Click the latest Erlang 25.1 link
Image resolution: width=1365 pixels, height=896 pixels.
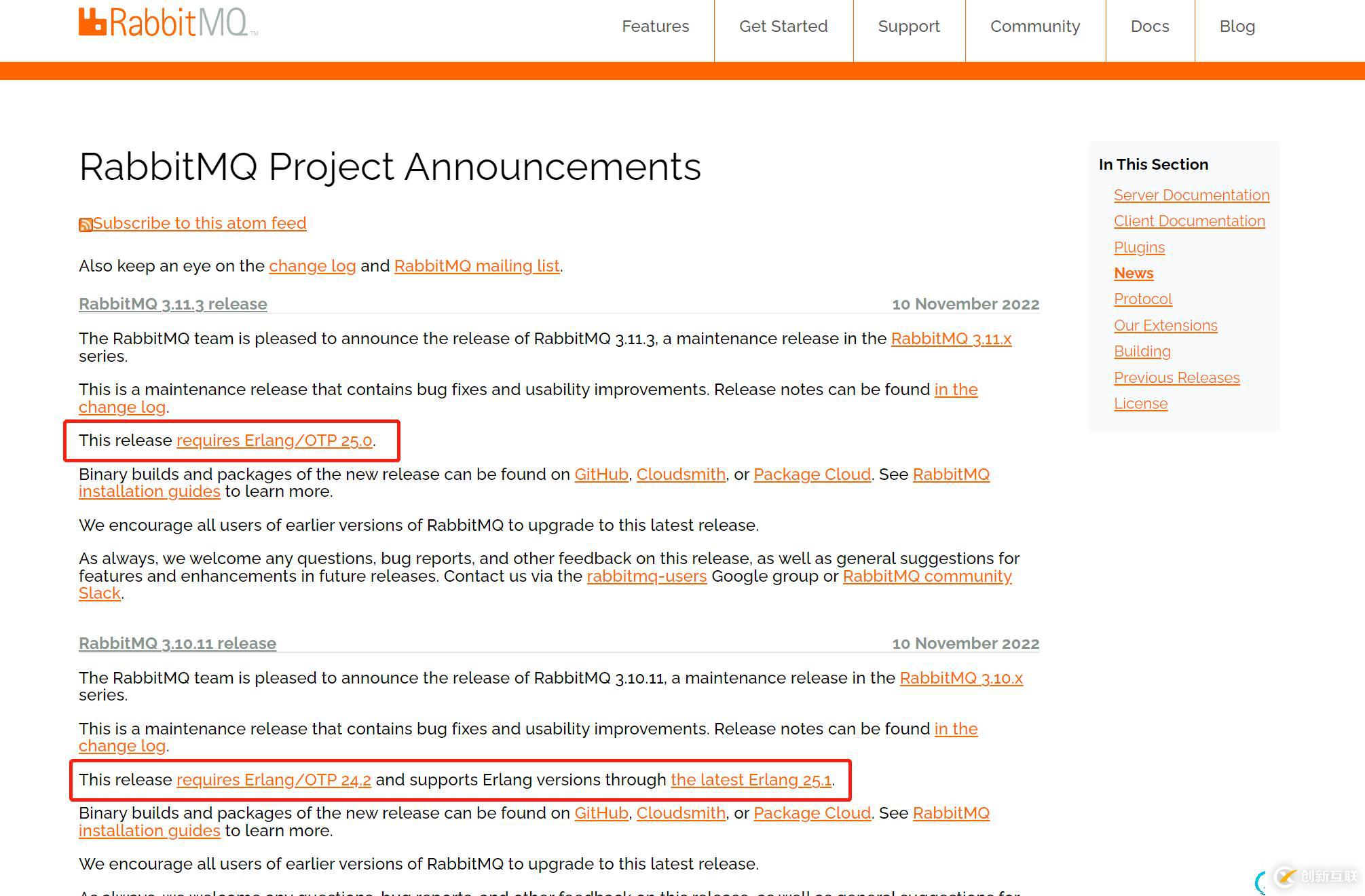coord(751,780)
